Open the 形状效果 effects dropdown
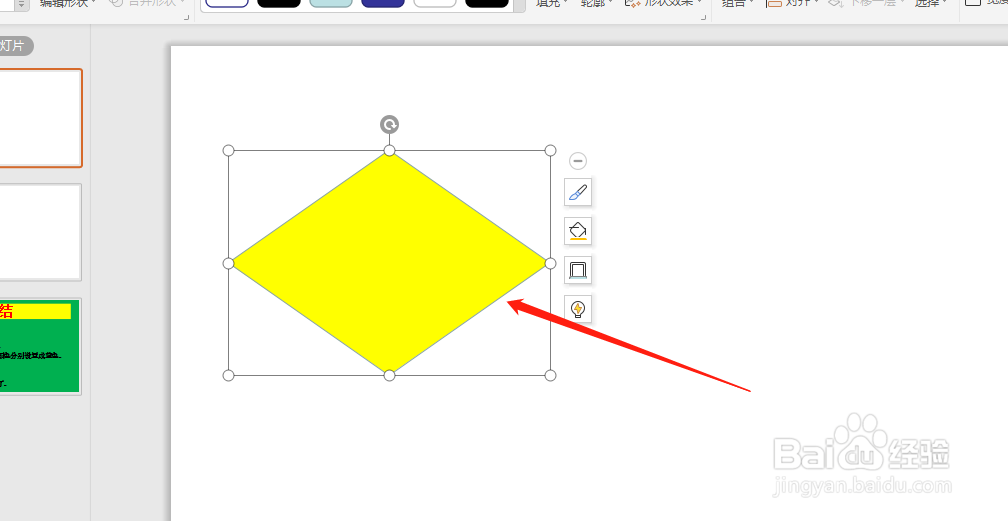This screenshot has width=1008, height=521. coord(663,3)
